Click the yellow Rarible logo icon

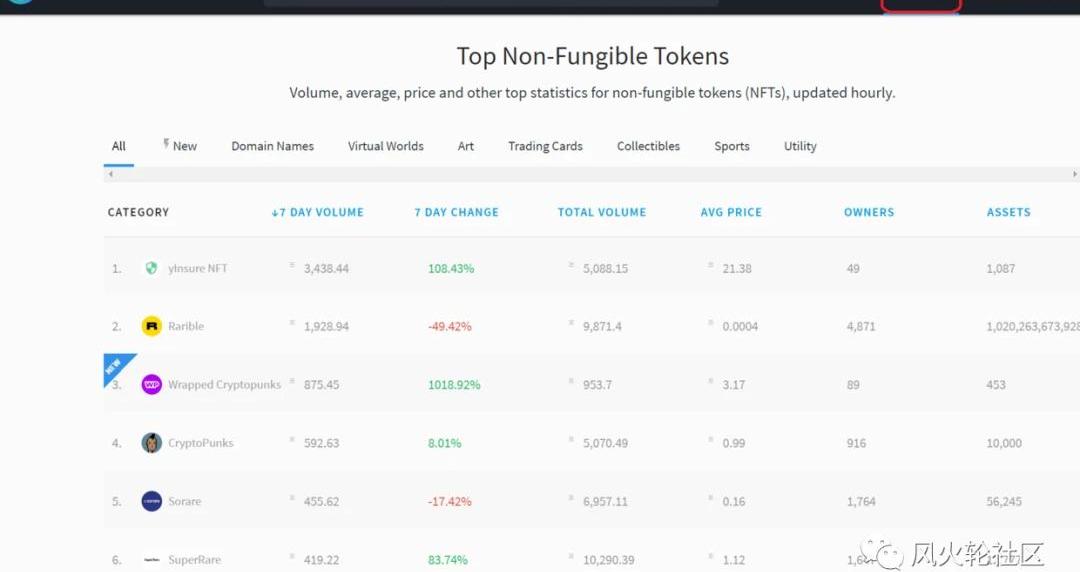[x=152, y=326]
